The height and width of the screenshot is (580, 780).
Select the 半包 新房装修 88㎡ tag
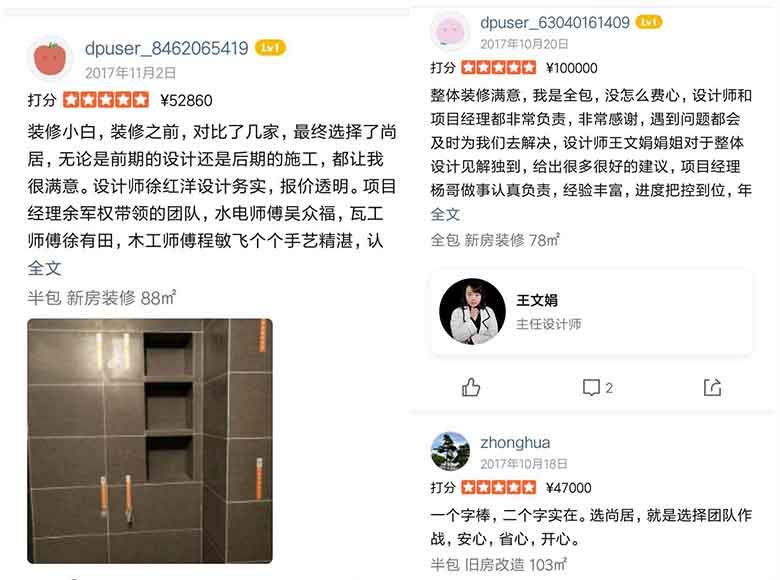pos(101,298)
